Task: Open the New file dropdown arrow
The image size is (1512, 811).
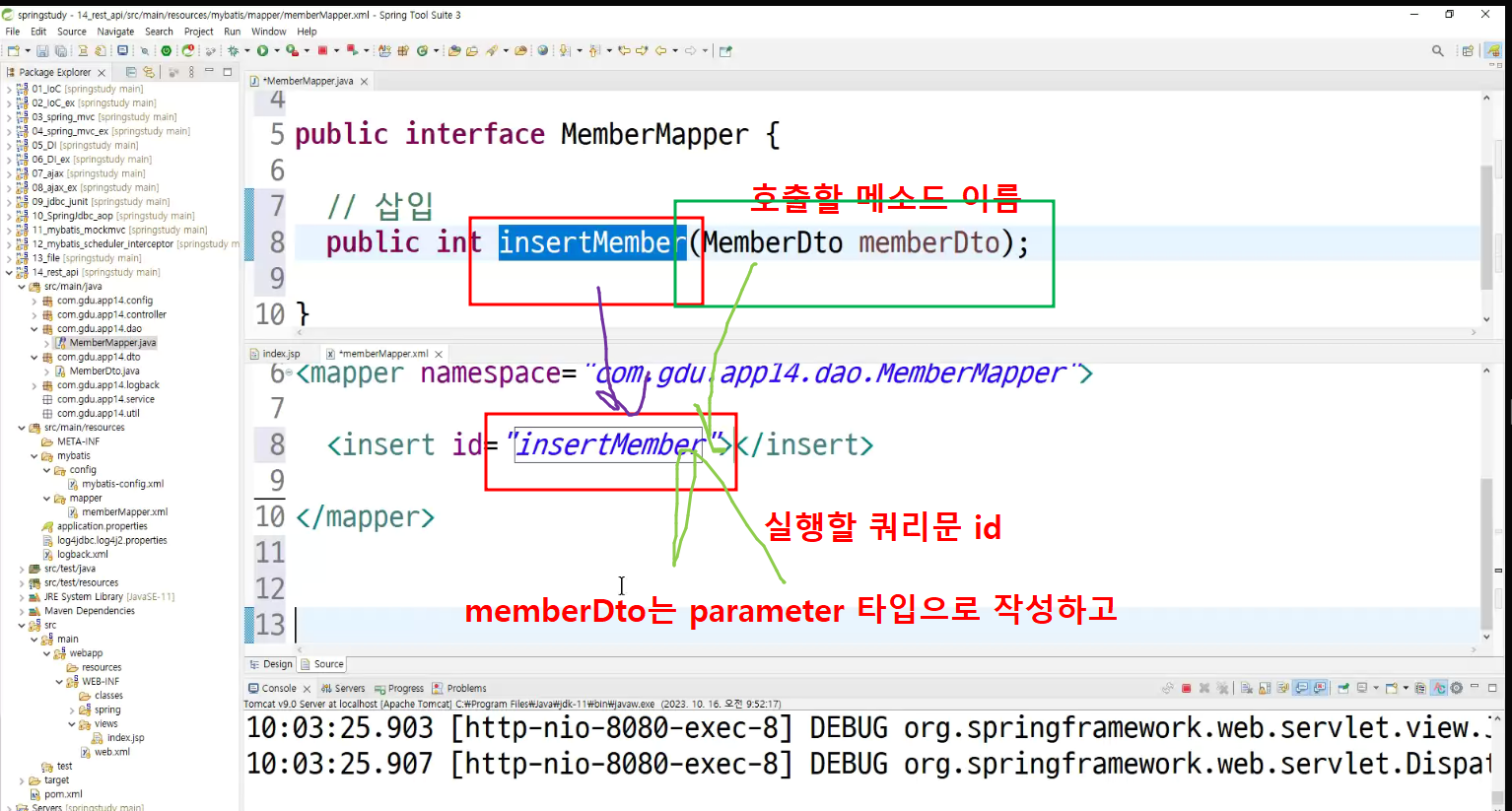Action: 28,50
